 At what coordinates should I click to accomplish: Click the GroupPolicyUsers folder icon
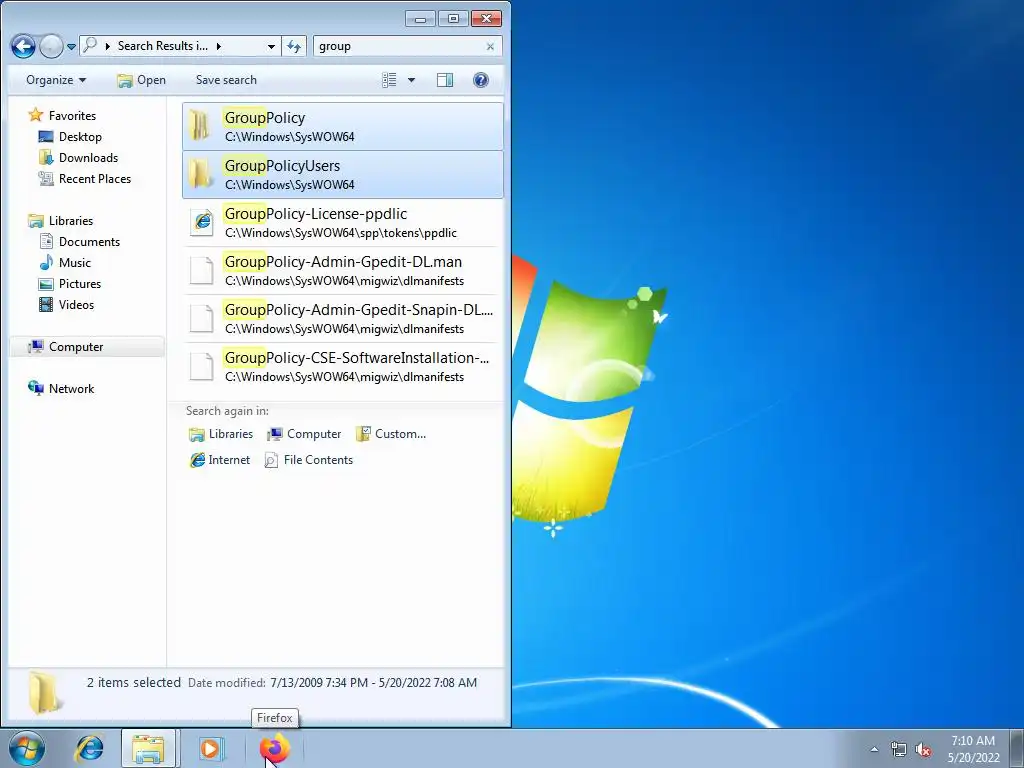(x=200, y=174)
